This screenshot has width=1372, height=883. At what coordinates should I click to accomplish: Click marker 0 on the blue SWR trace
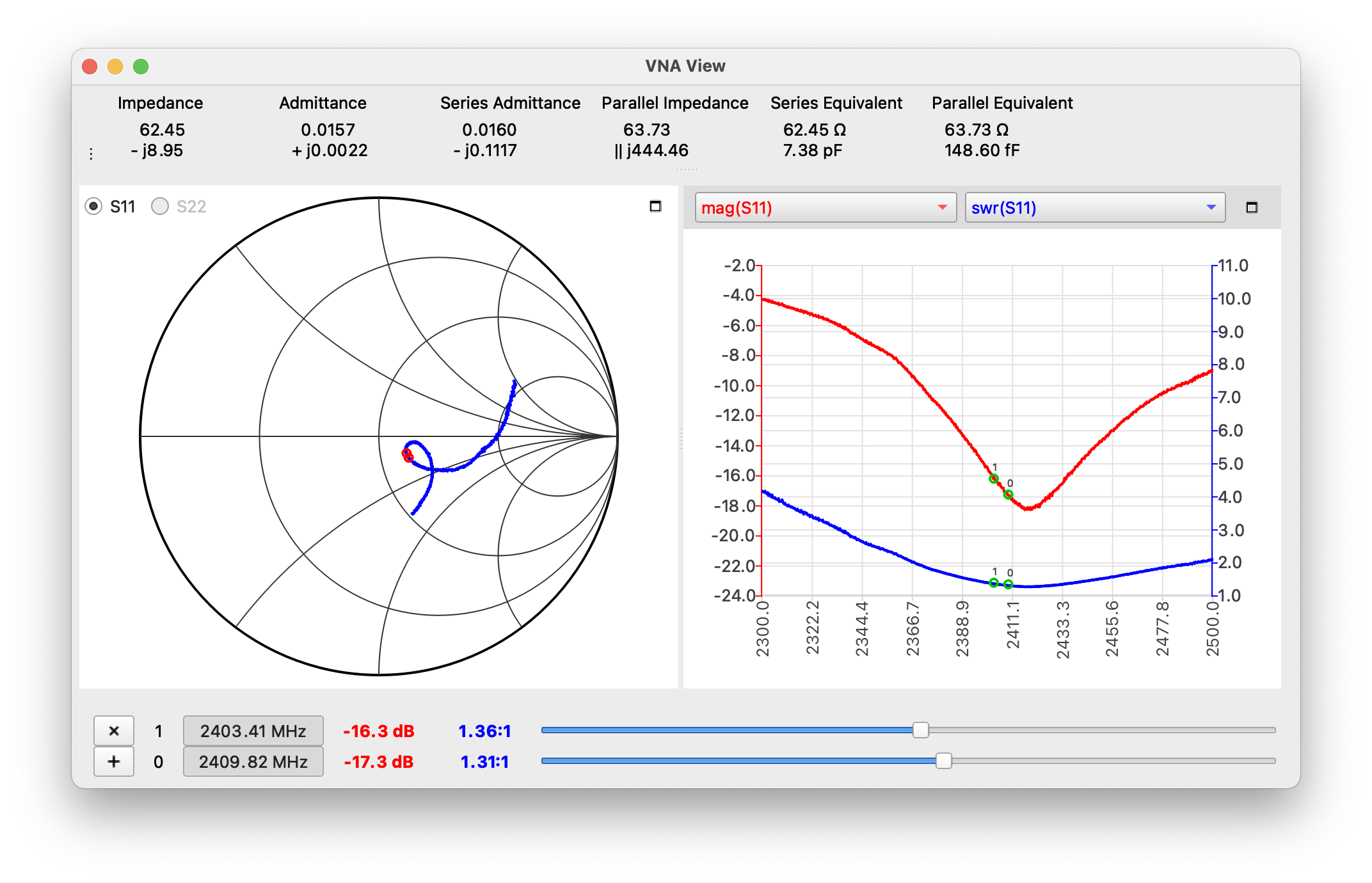click(x=1009, y=584)
